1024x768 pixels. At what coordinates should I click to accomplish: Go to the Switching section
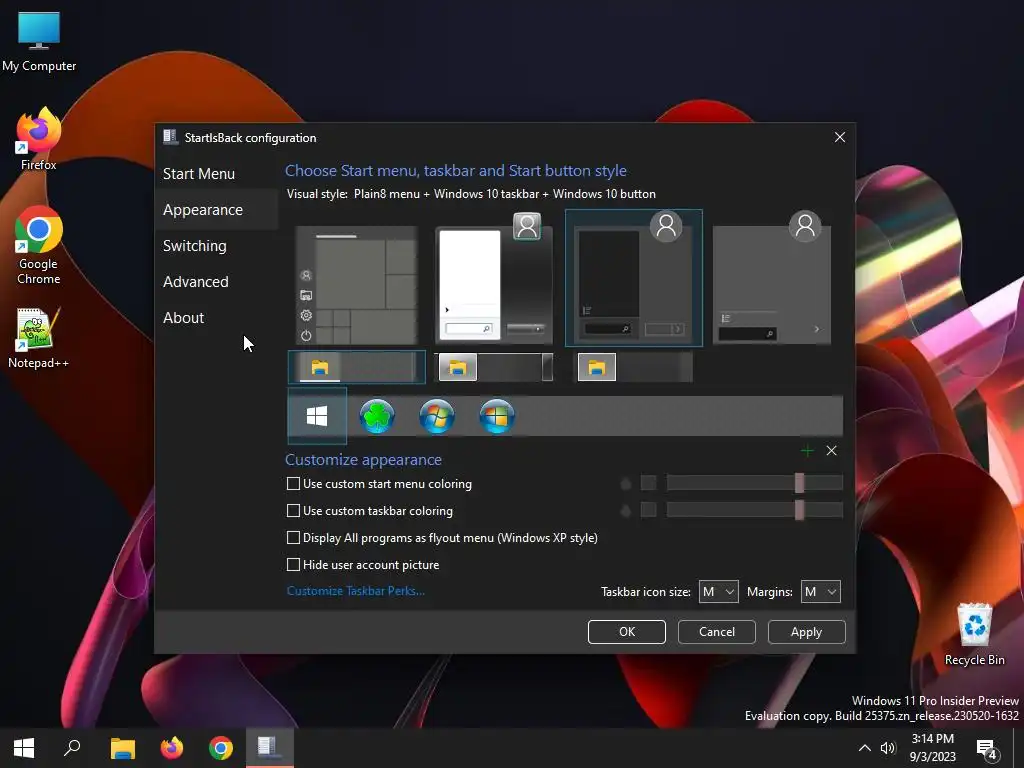click(195, 246)
